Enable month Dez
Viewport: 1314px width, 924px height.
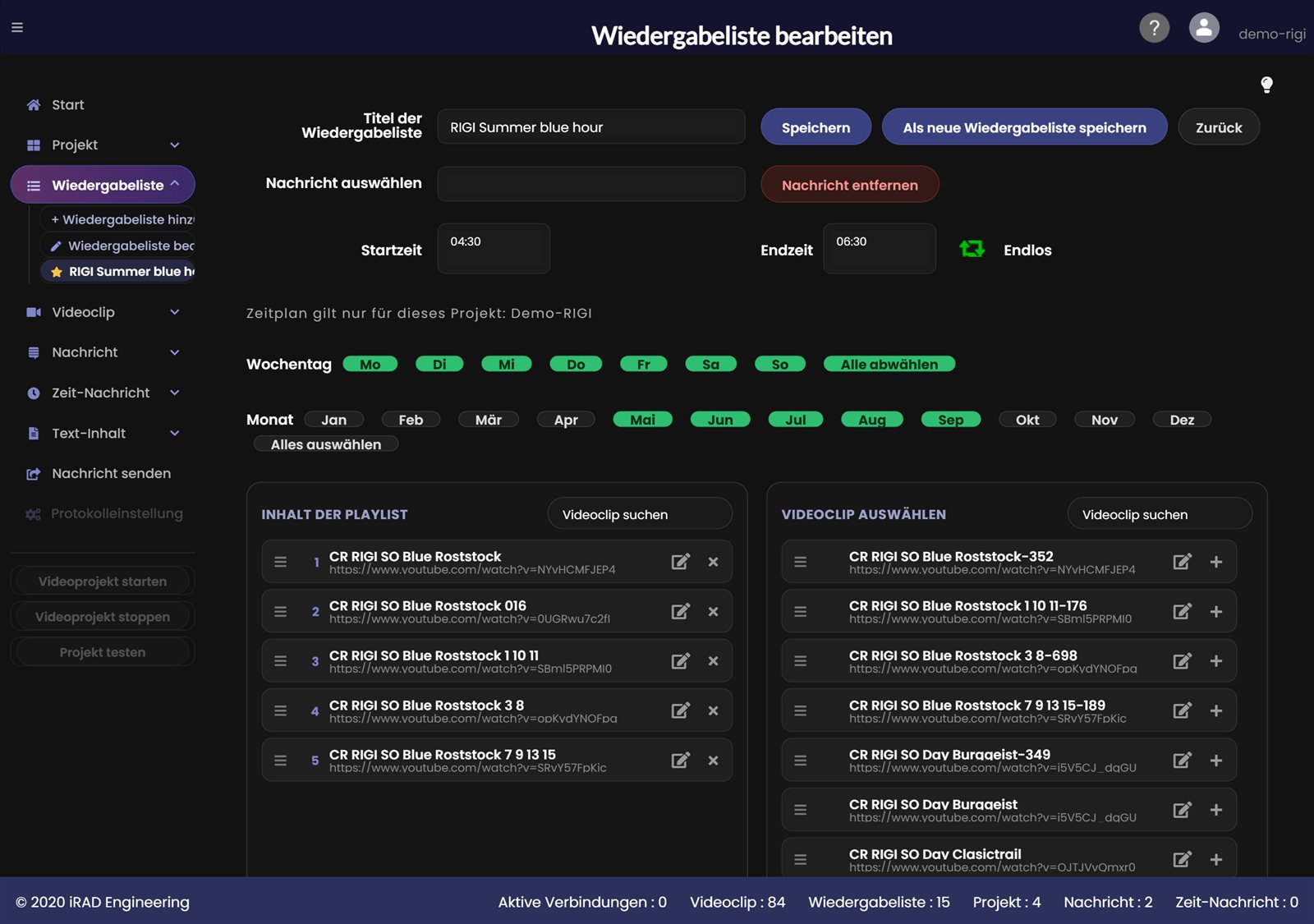point(1182,420)
